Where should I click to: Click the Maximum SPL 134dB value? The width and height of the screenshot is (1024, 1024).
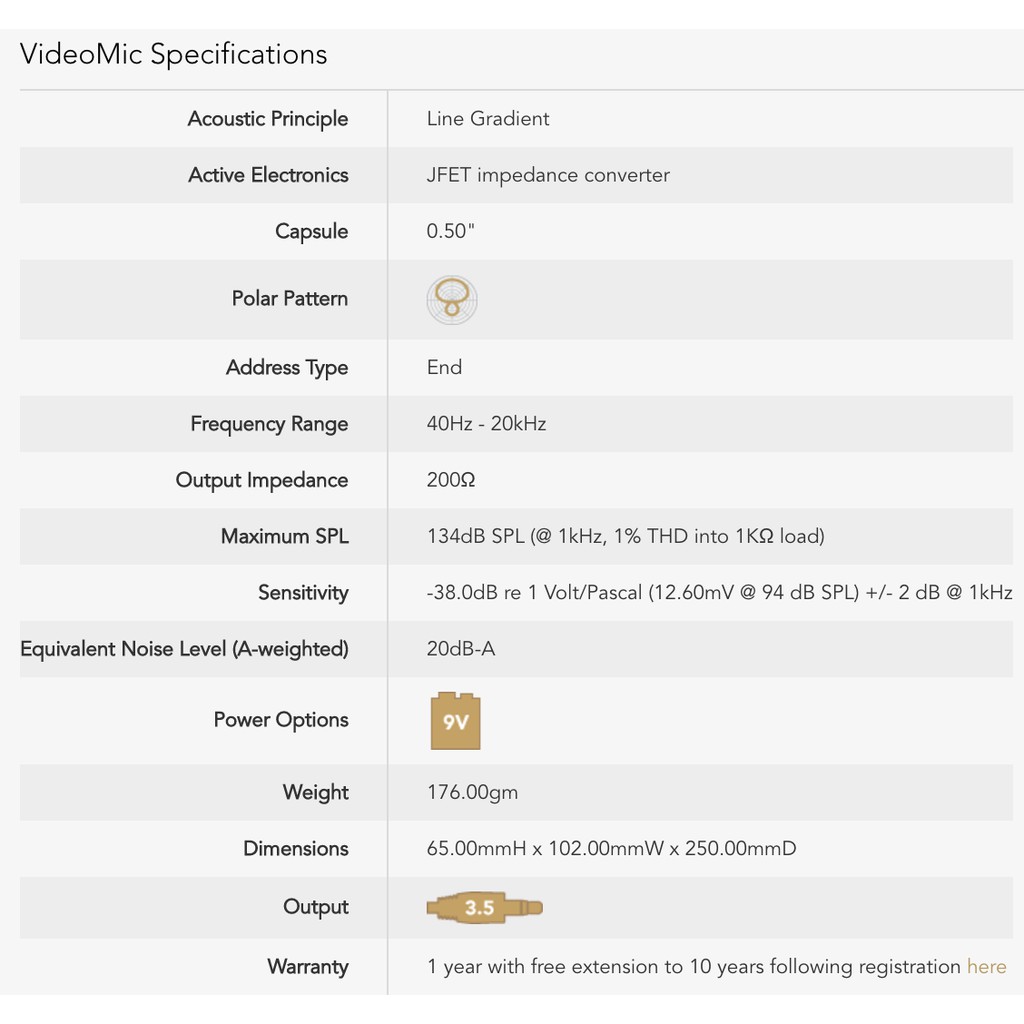[625, 536]
